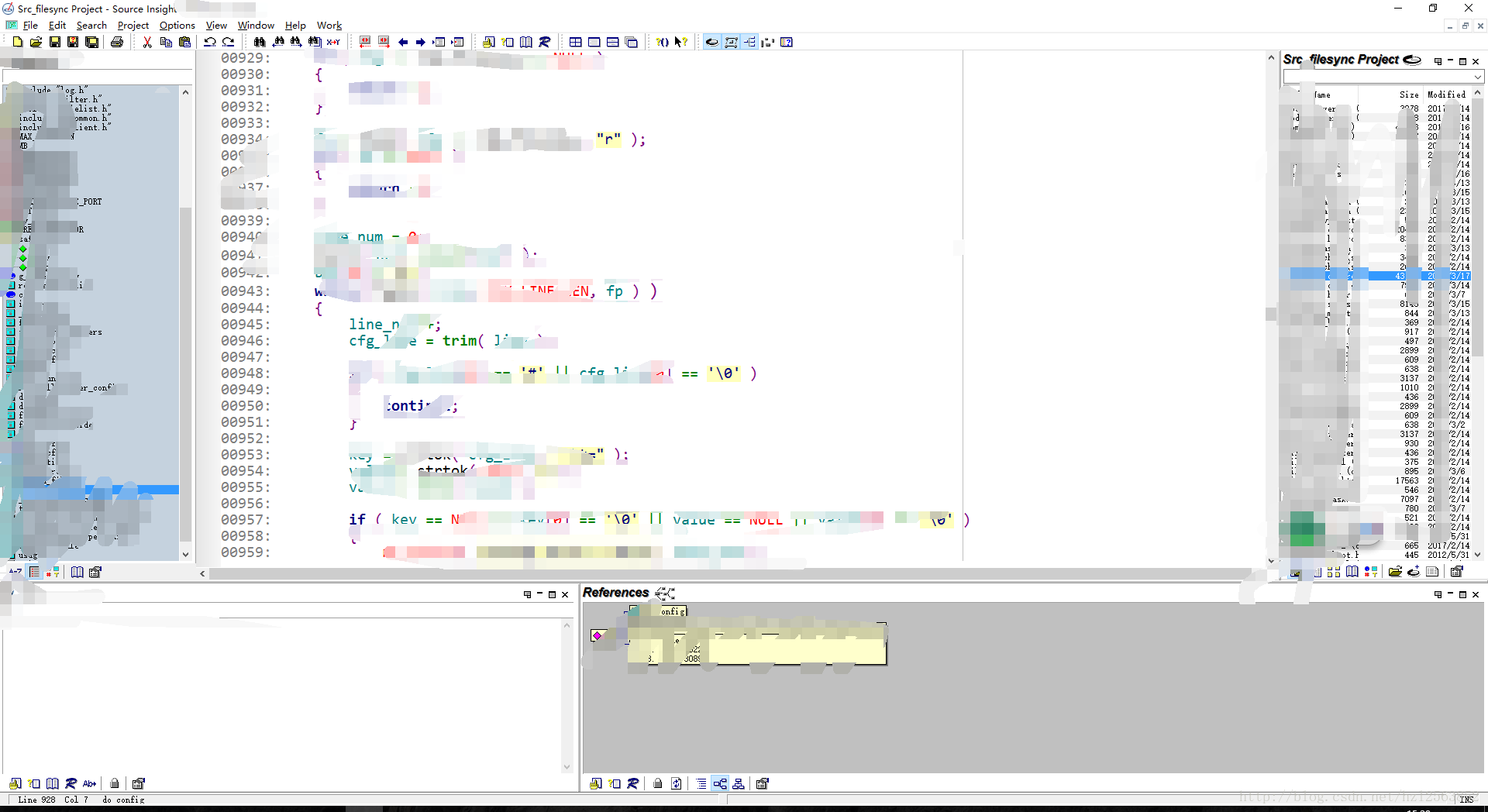The height and width of the screenshot is (812, 1488).
Task: Click the Paste clipboard icon
Action: coord(184,42)
